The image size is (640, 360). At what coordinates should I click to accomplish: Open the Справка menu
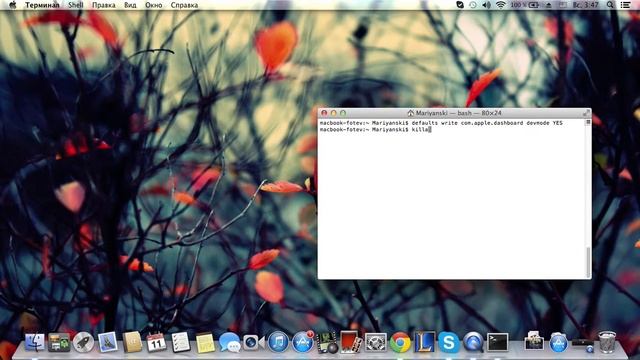[x=184, y=5]
